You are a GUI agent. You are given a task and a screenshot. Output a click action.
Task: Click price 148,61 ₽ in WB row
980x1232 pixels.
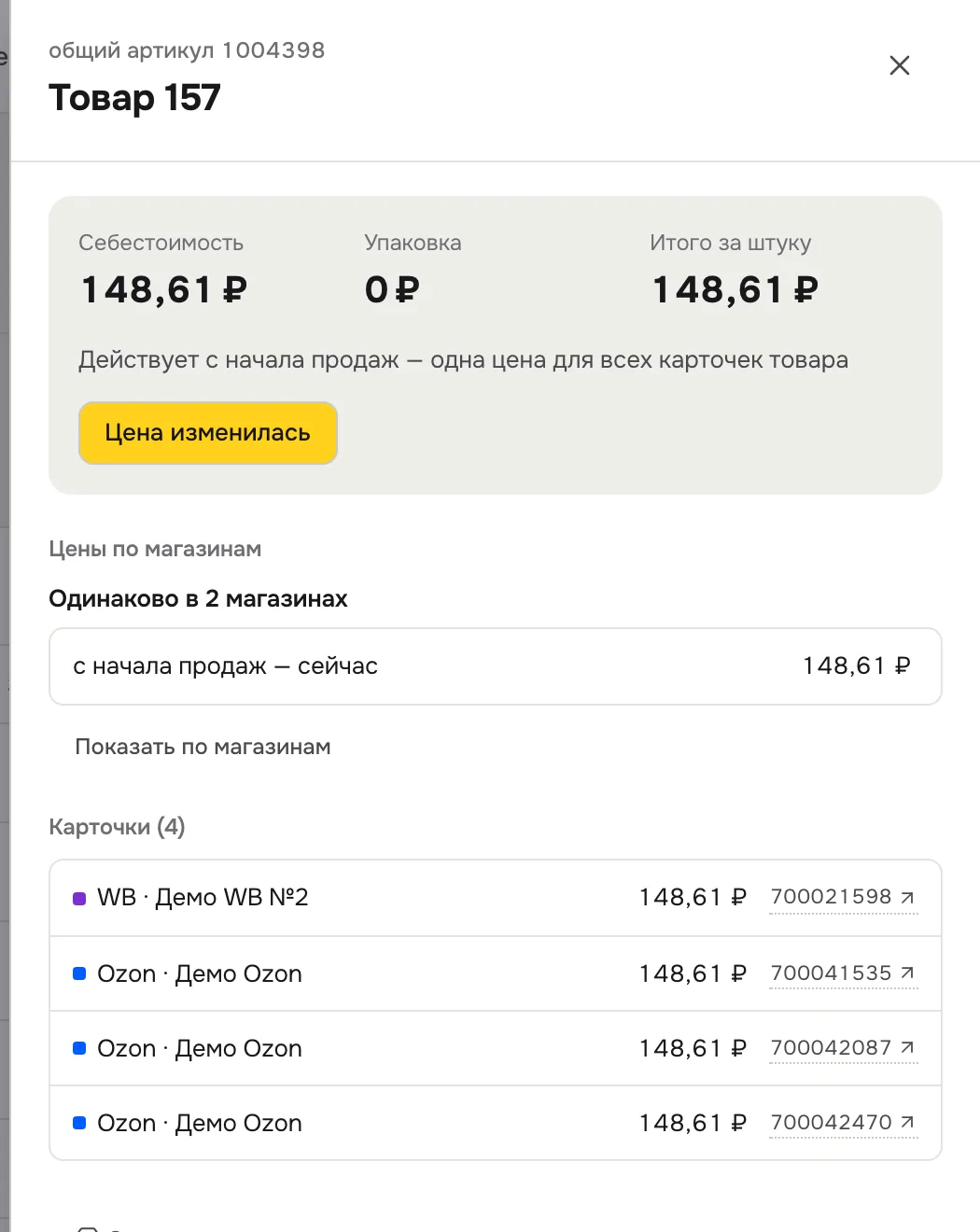[x=693, y=898]
